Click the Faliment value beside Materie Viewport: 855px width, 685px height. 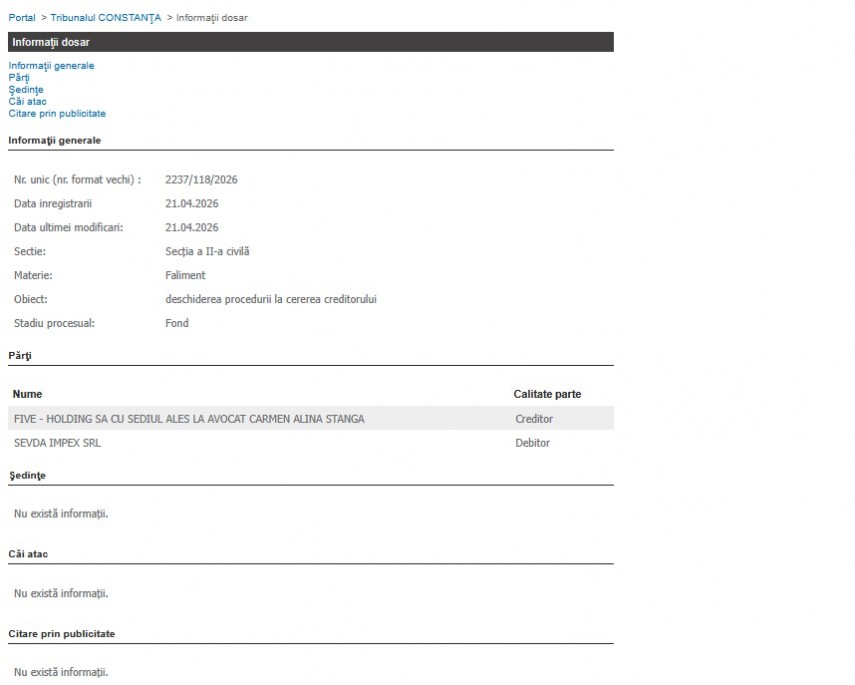pos(185,276)
